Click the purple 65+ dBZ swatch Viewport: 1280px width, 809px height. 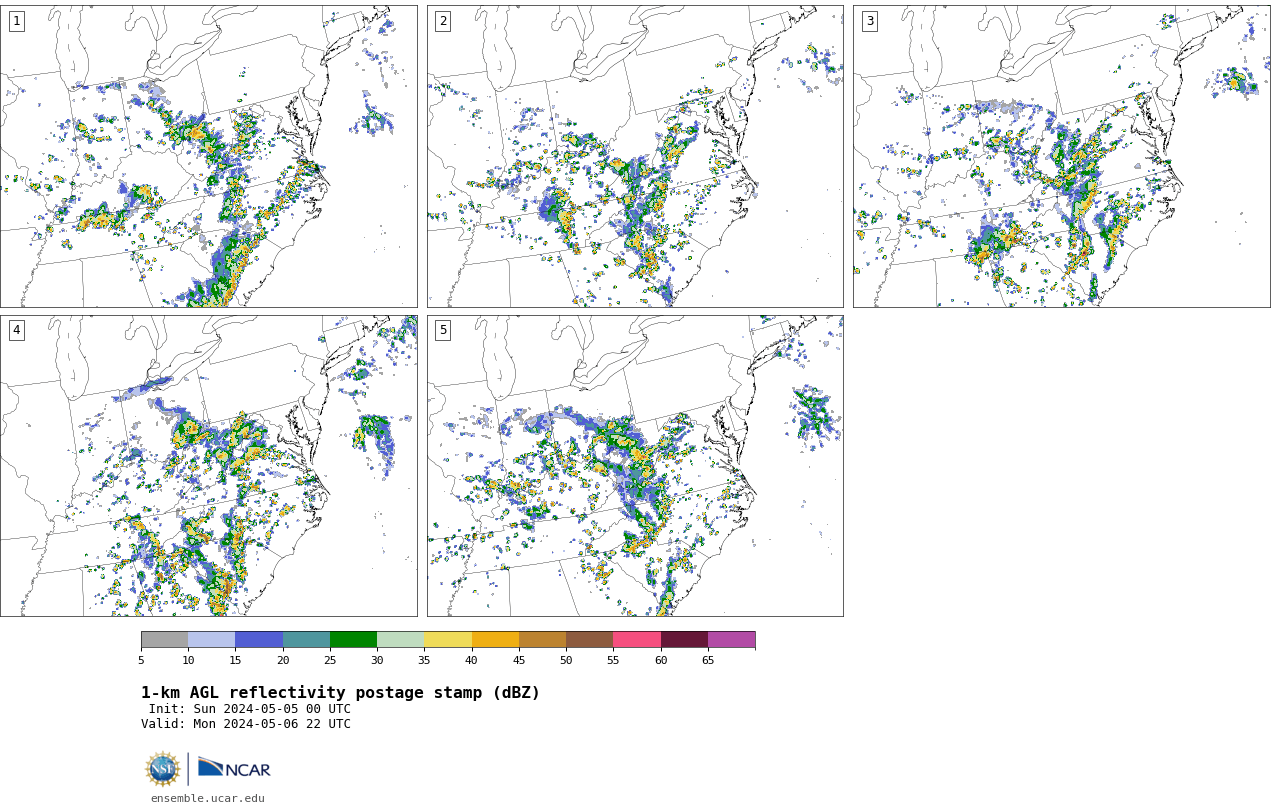(x=731, y=640)
